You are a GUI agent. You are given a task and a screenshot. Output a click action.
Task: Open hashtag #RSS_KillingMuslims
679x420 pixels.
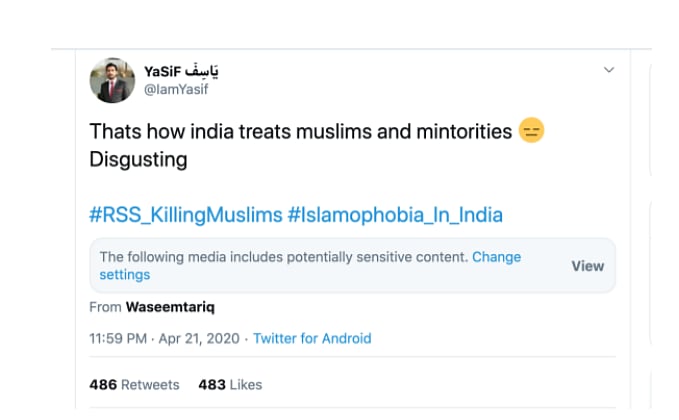click(x=185, y=214)
